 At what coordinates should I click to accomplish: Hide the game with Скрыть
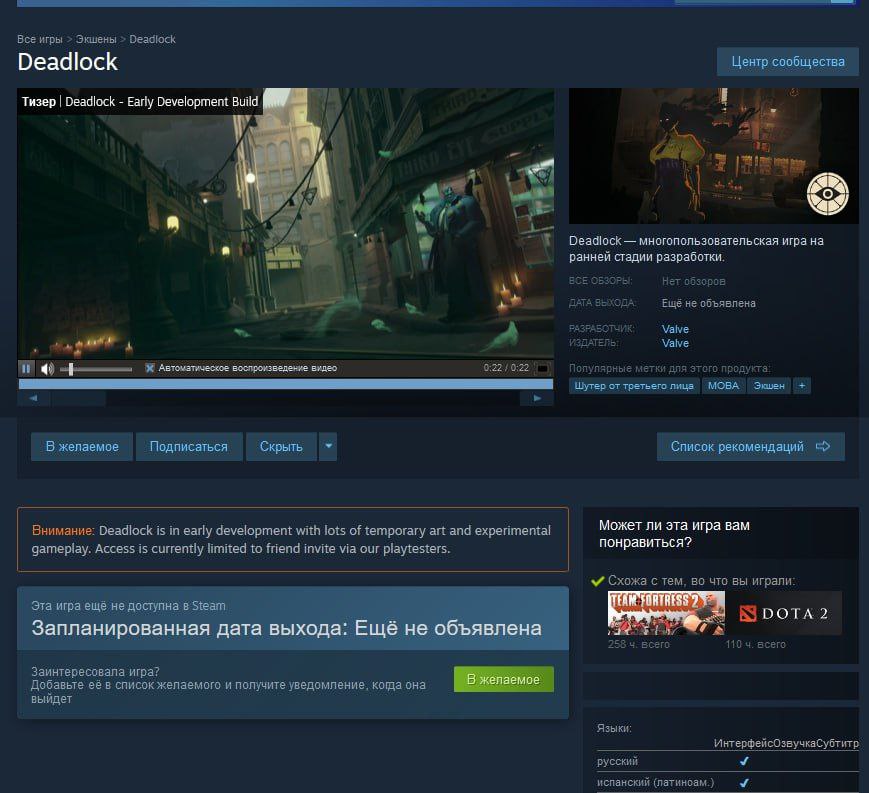tap(281, 447)
